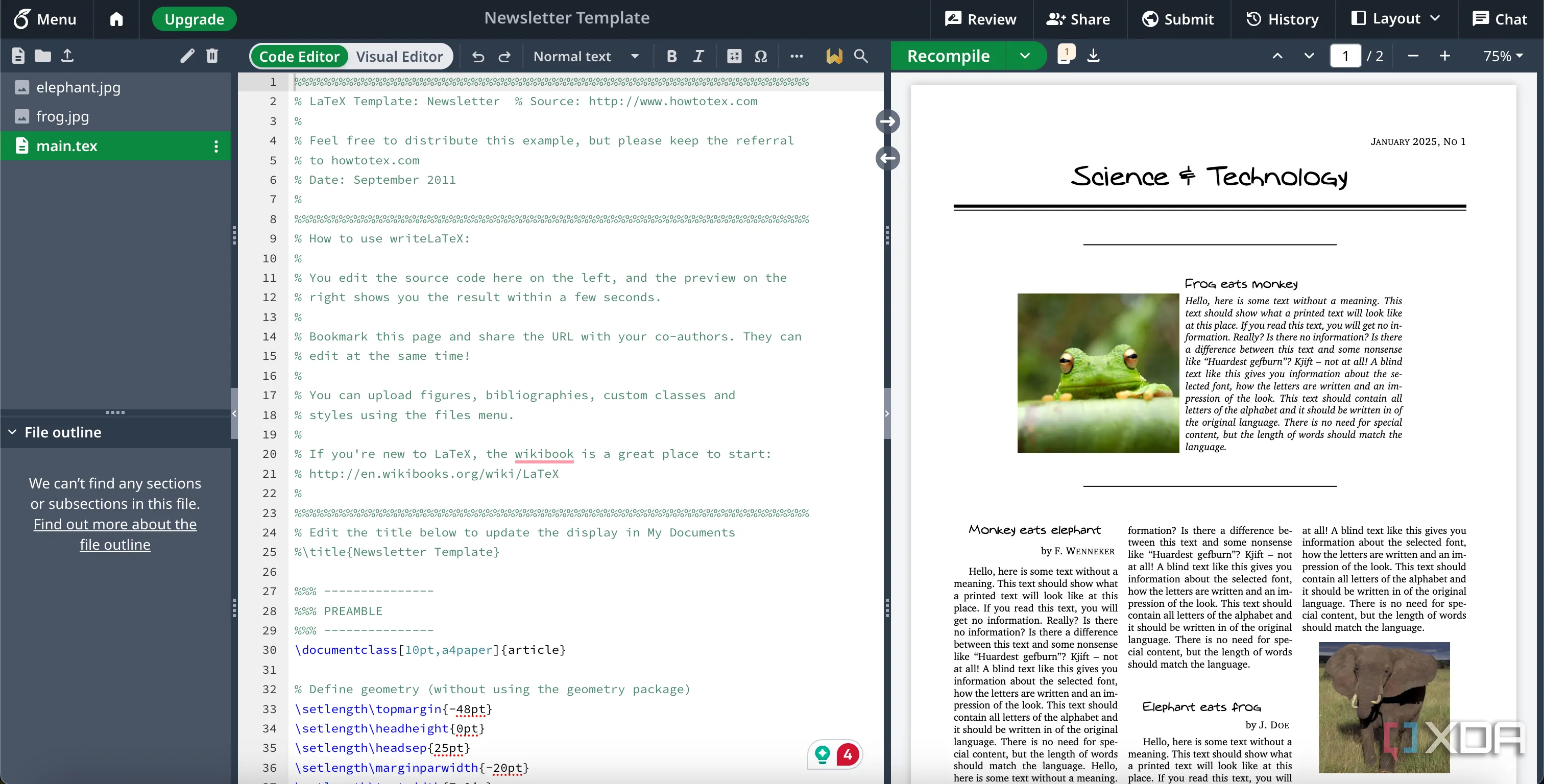
Task: Open the Overleaf Menu
Action: coord(45,19)
